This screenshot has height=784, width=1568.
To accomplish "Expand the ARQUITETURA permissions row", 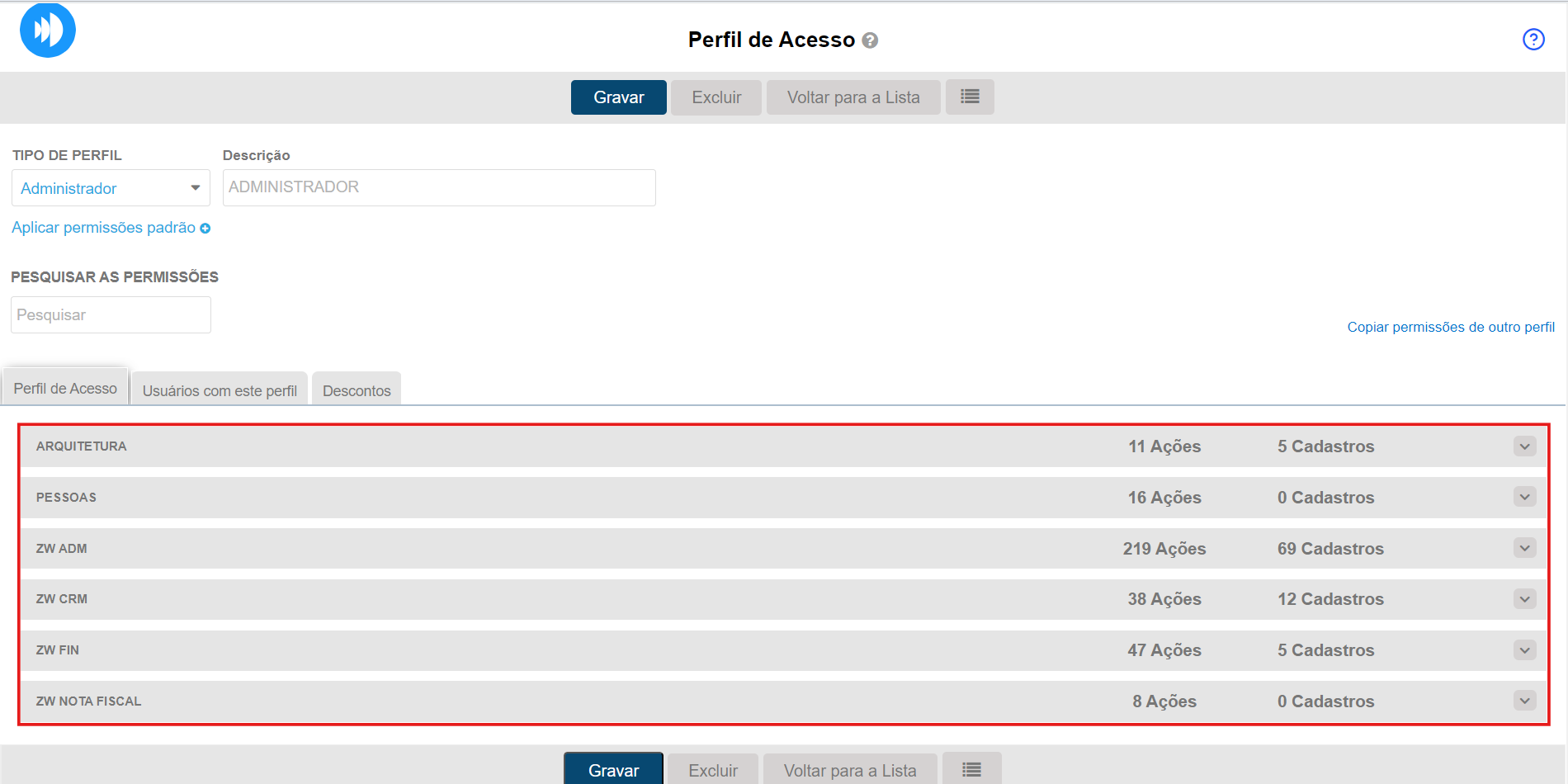I will (1524, 446).
